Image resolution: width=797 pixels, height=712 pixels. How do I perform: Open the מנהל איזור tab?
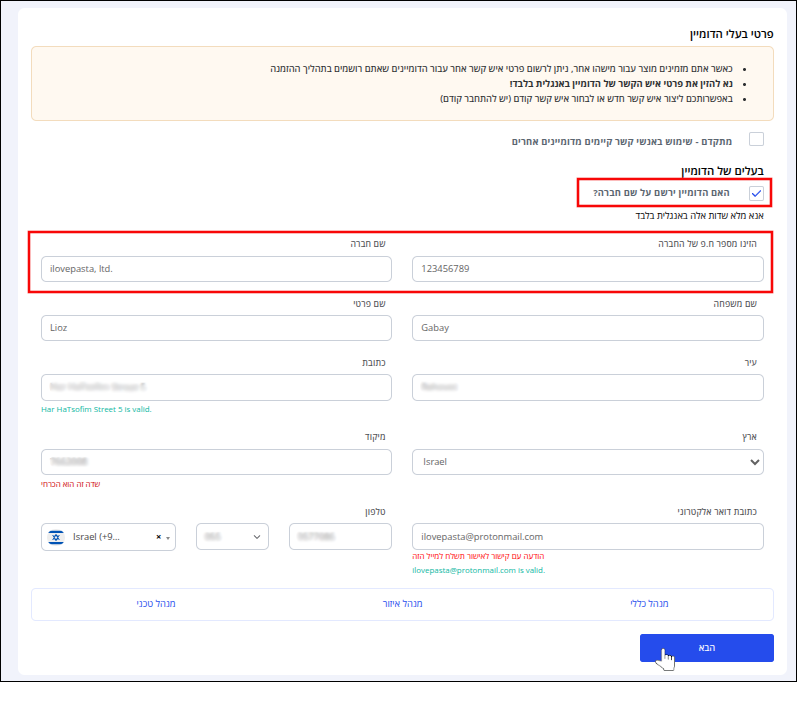(403, 604)
